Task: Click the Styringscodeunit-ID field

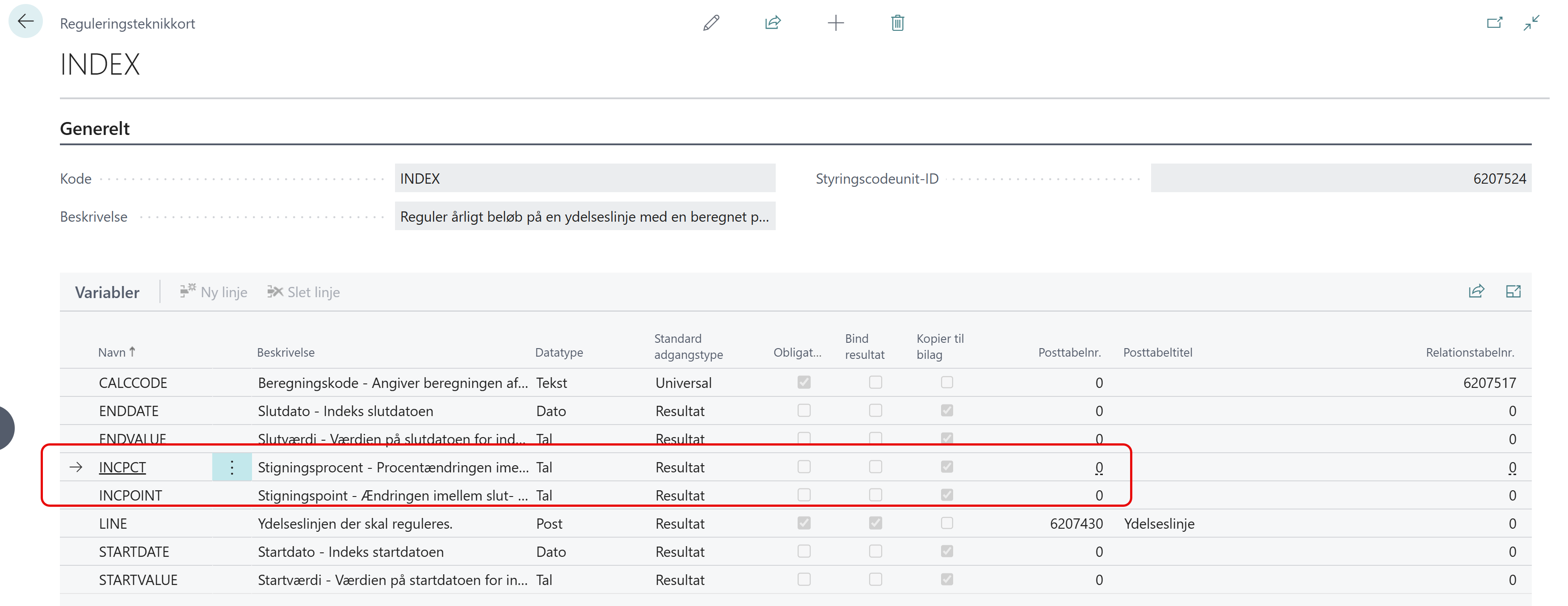Action: point(1341,178)
